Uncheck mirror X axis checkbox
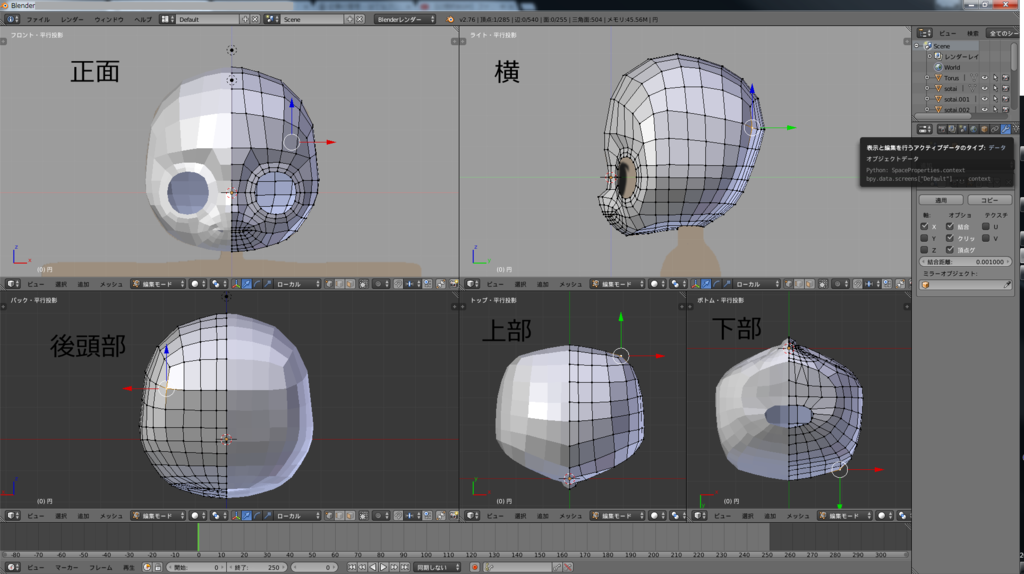1024x574 pixels. tap(924, 227)
